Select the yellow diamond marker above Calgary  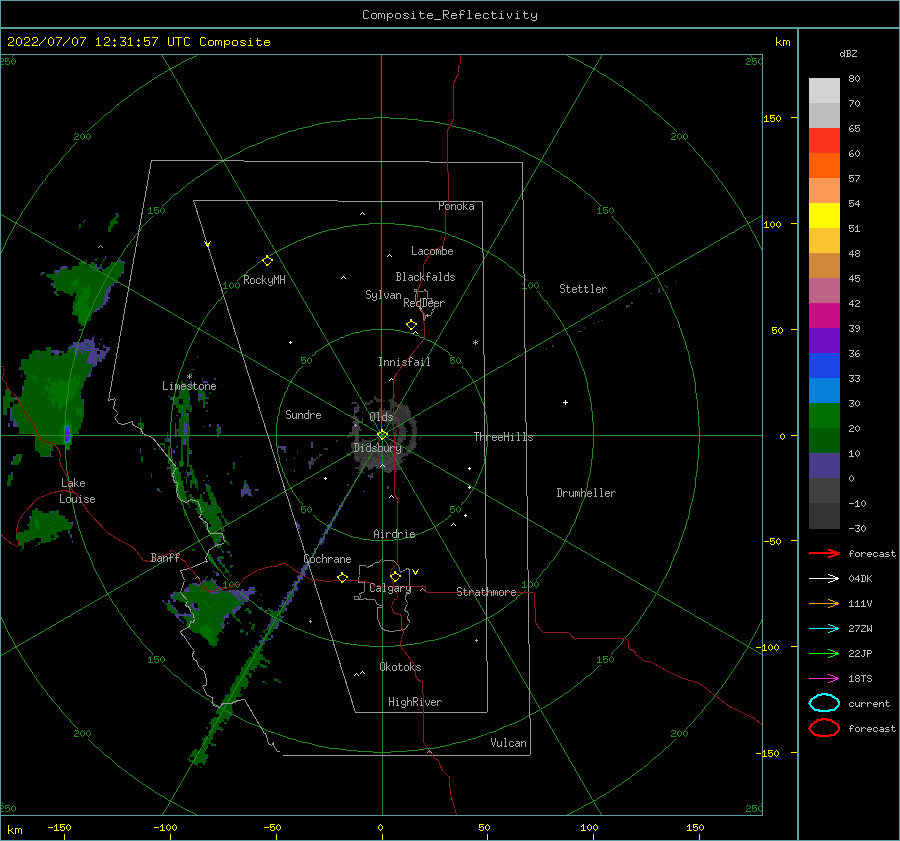tap(395, 576)
